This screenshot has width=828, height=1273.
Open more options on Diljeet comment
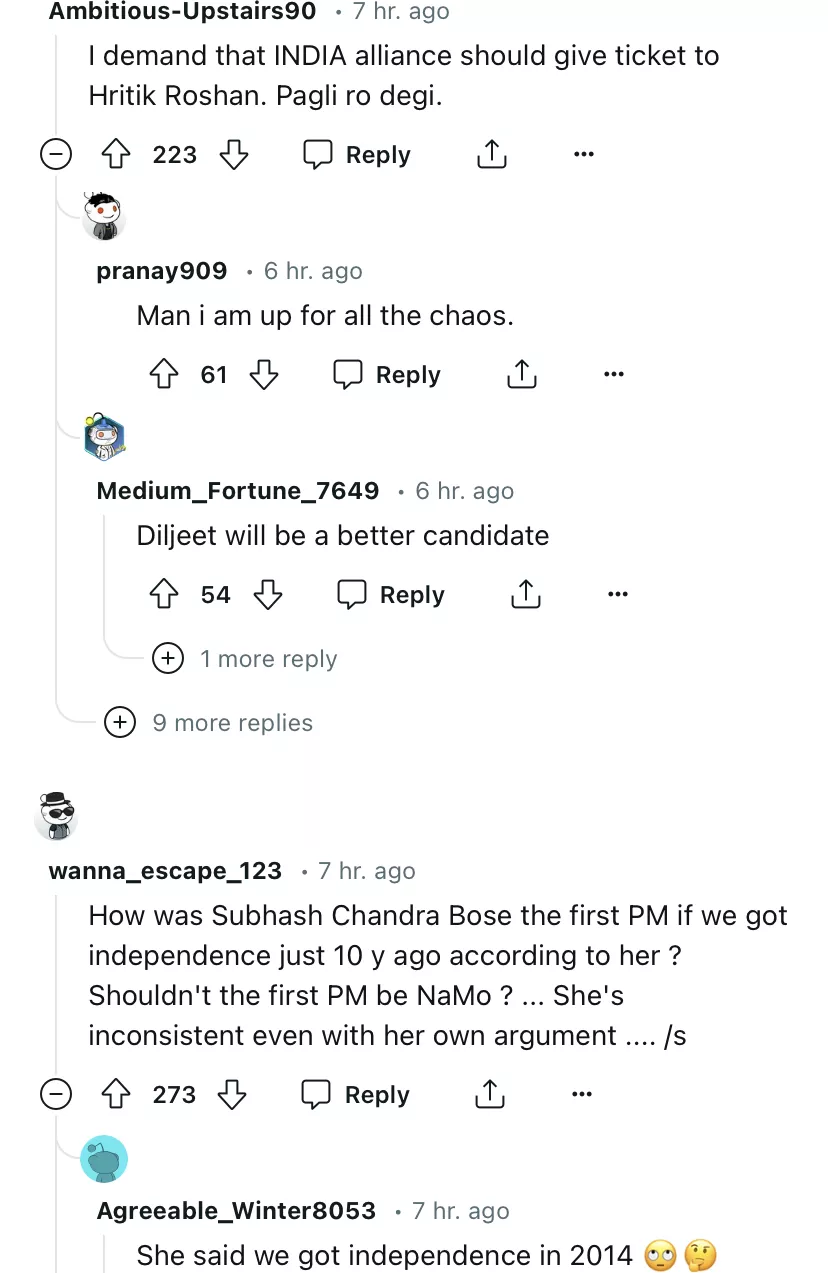[x=617, y=595]
